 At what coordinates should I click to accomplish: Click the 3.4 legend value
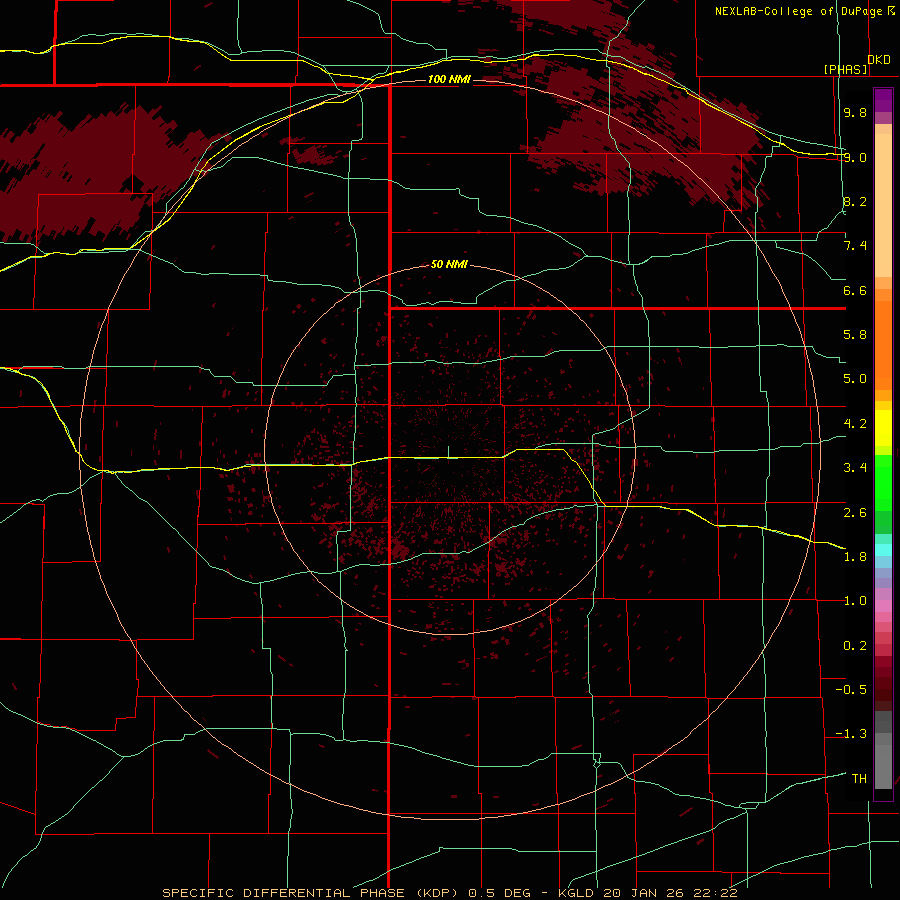(855, 468)
